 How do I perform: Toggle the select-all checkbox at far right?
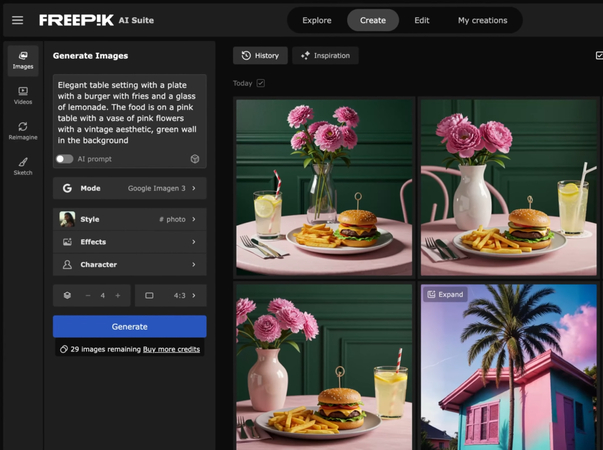click(599, 55)
